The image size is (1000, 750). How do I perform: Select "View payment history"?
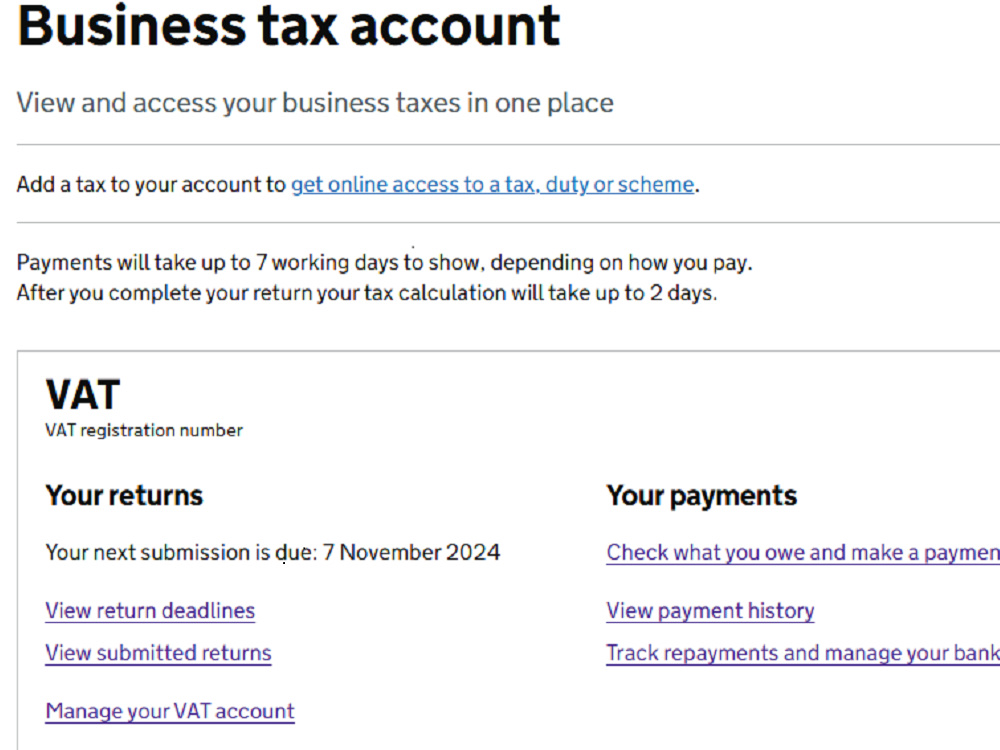pyautogui.click(x=710, y=610)
